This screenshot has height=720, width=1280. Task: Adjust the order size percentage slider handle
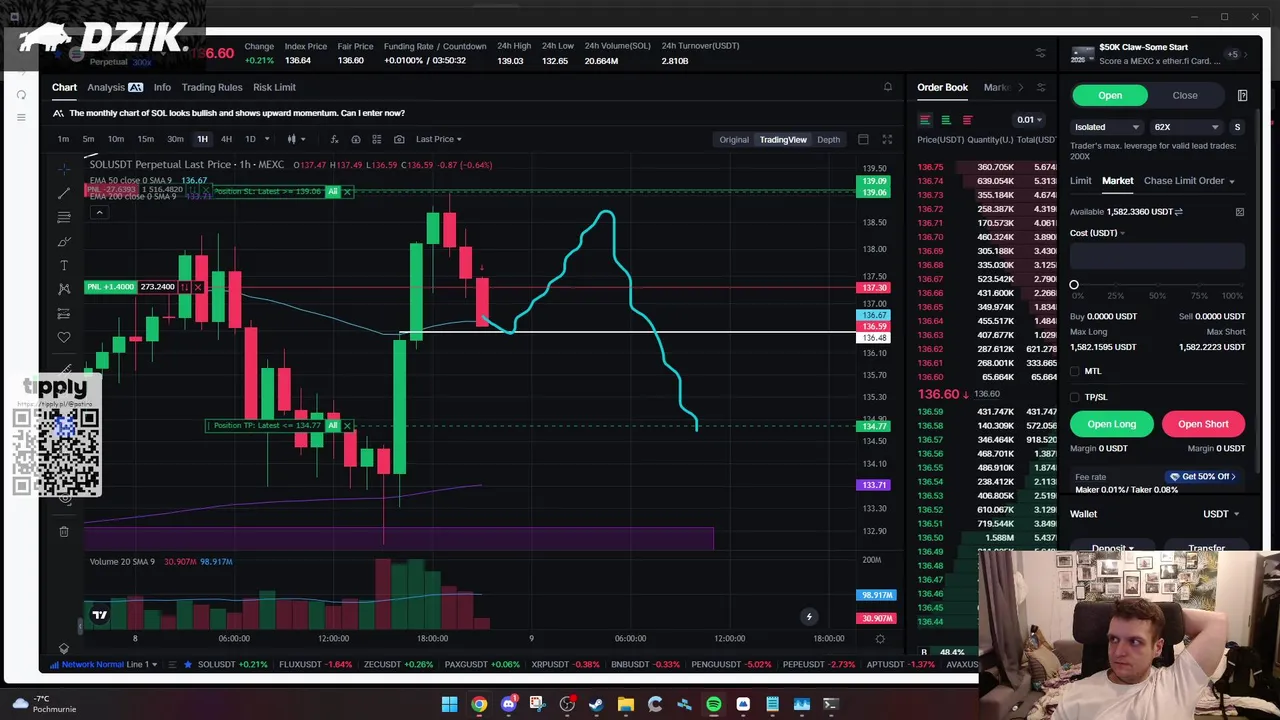tap(1074, 285)
